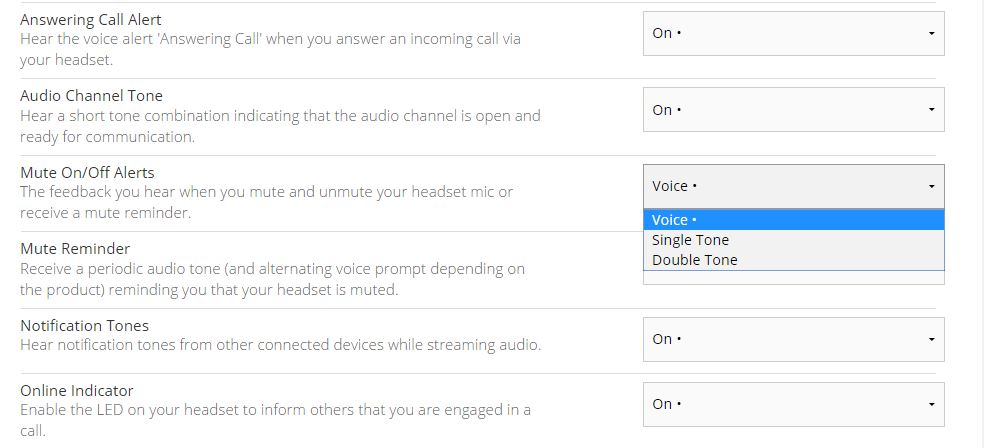The image size is (984, 448).
Task: Open the Answering Call Alert dropdown
Action: point(793,33)
